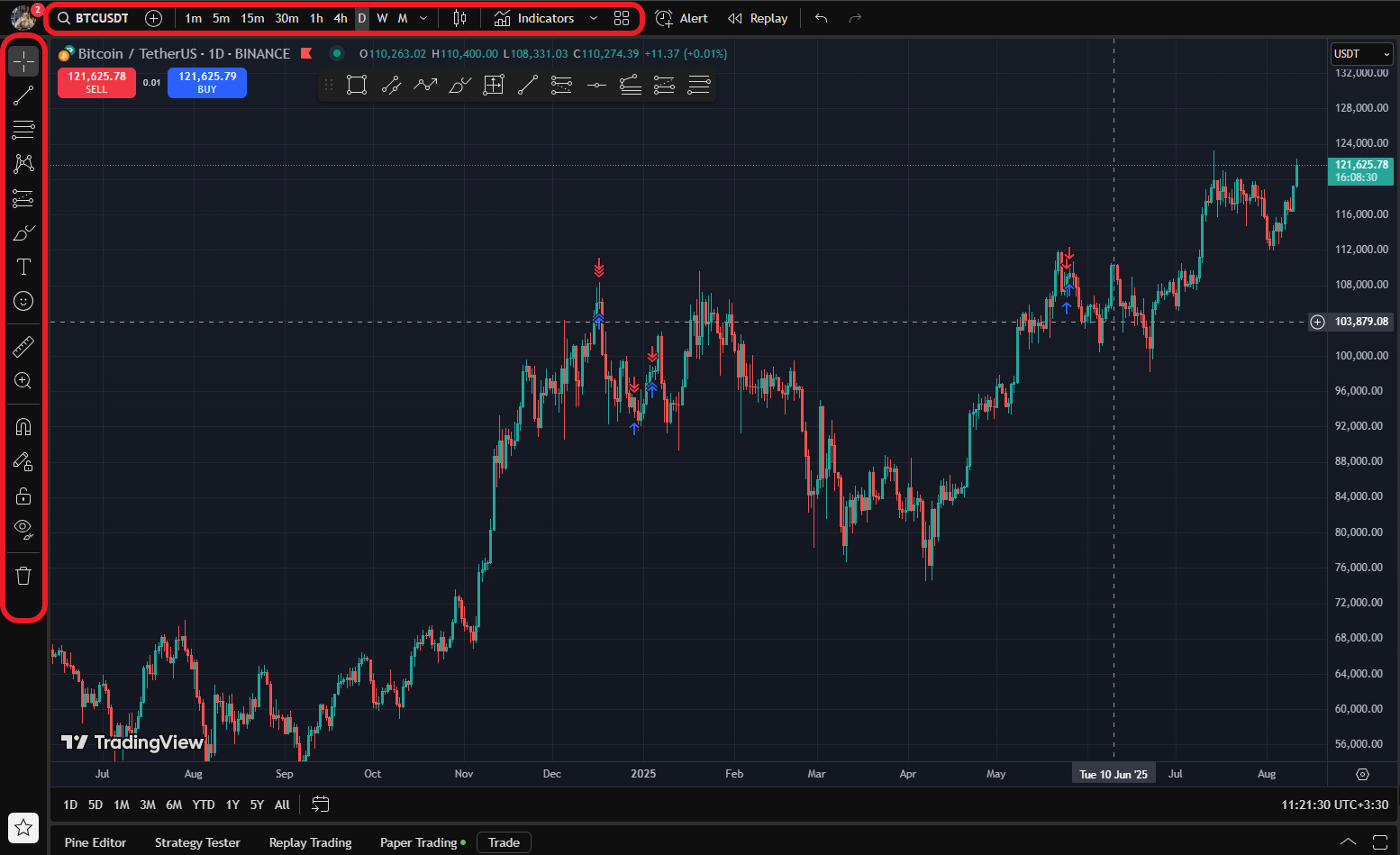Activate the ruler measure tool
This screenshot has height=855, width=1400.
pyautogui.click(x=23, y=346)
